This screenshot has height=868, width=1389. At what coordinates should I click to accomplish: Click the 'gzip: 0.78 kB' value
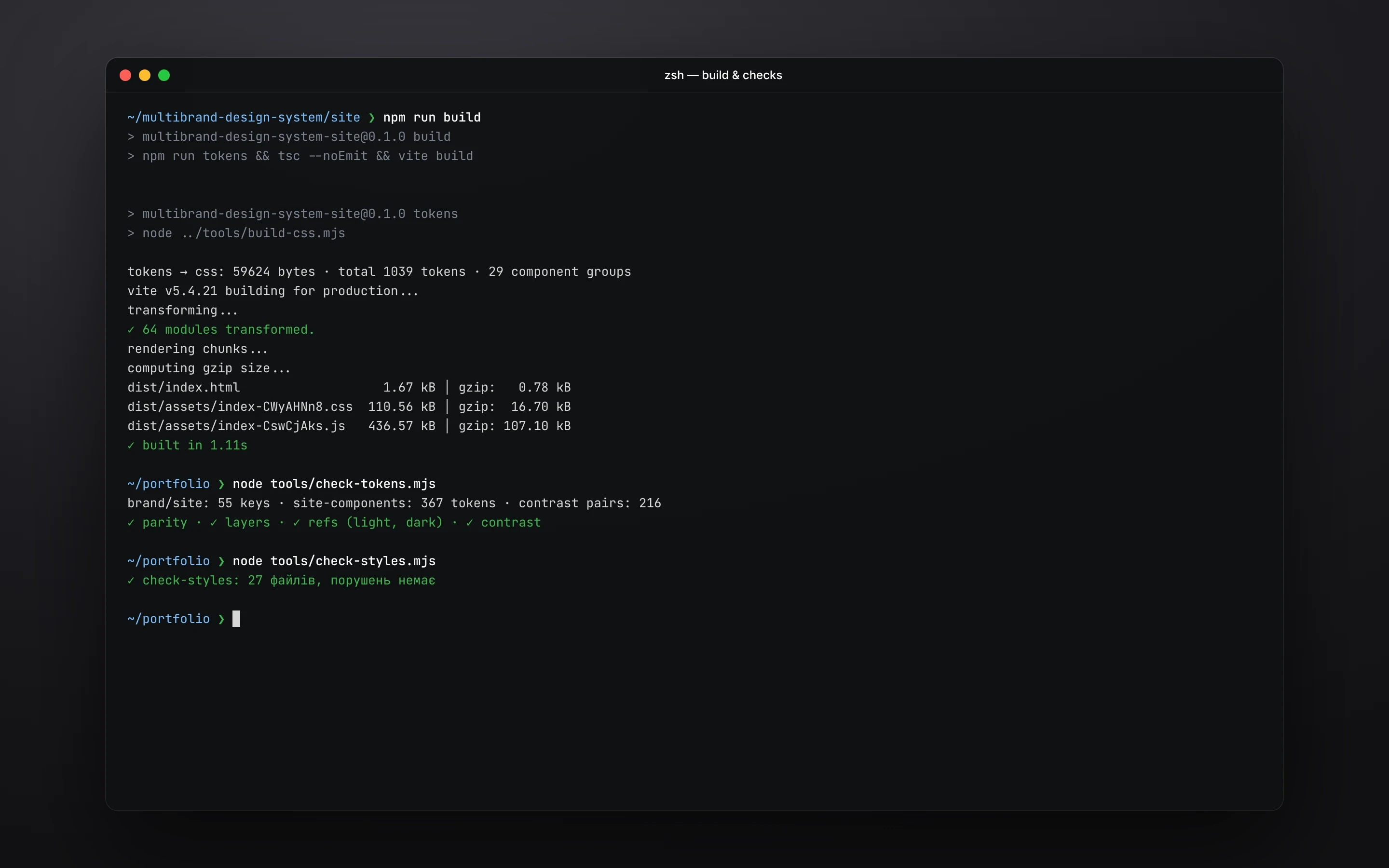514,388
